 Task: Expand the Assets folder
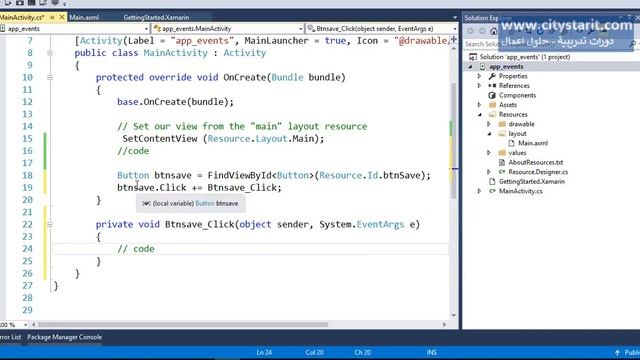point(480,105)
